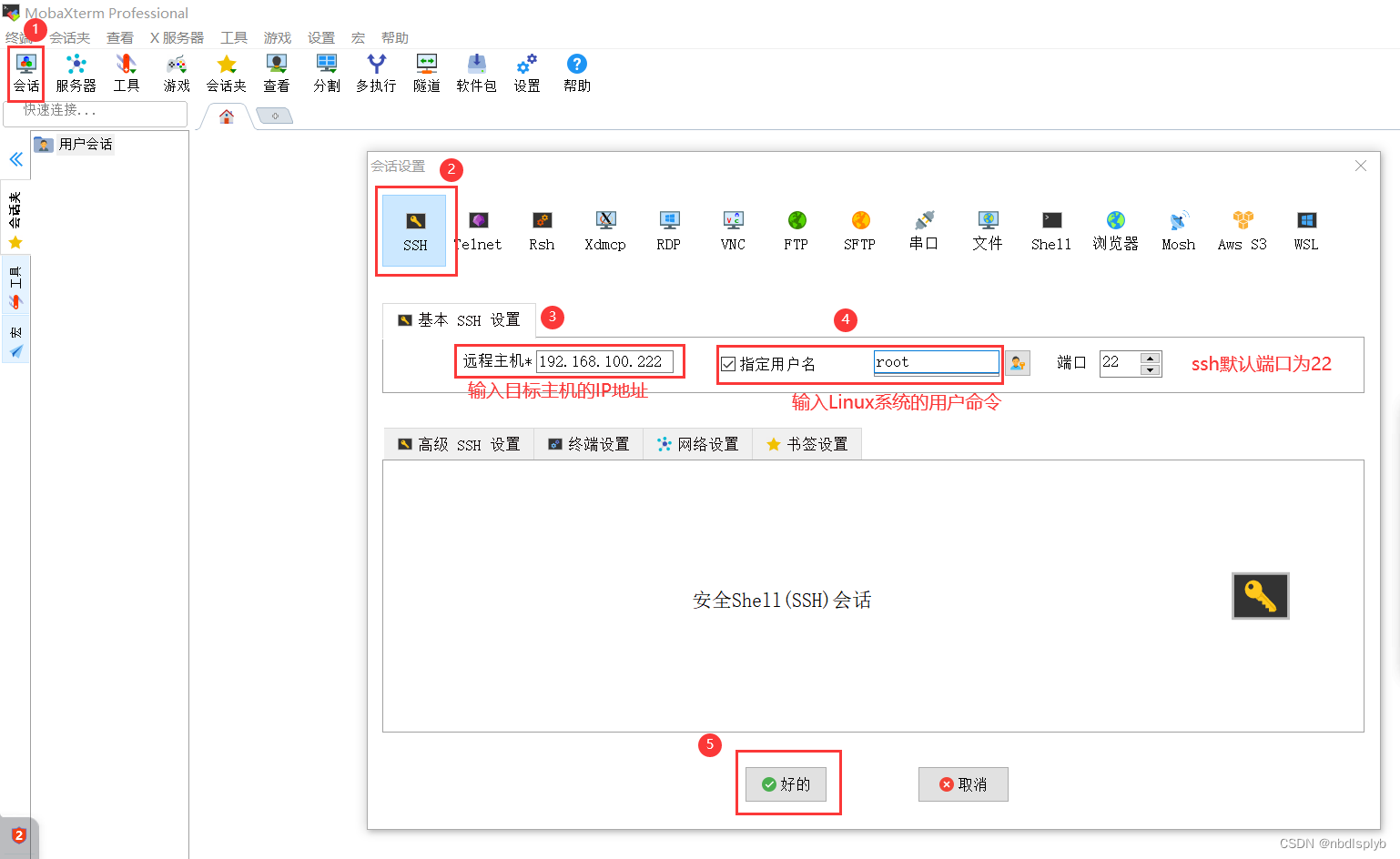Select the 浏览器 (Browser) session type
The image size is (1400, 859).
pyautogui.click(x=1116, y=231)
